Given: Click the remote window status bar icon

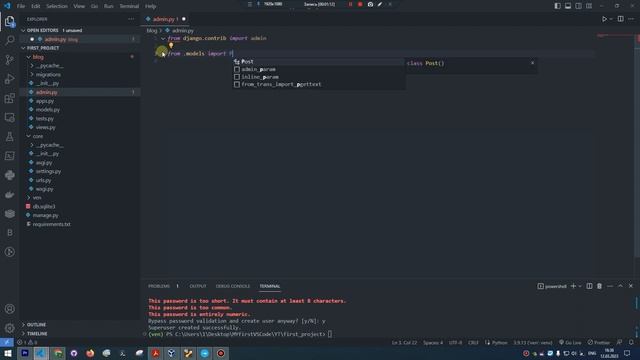Looking at the screenshot, I should pos(7,342).
